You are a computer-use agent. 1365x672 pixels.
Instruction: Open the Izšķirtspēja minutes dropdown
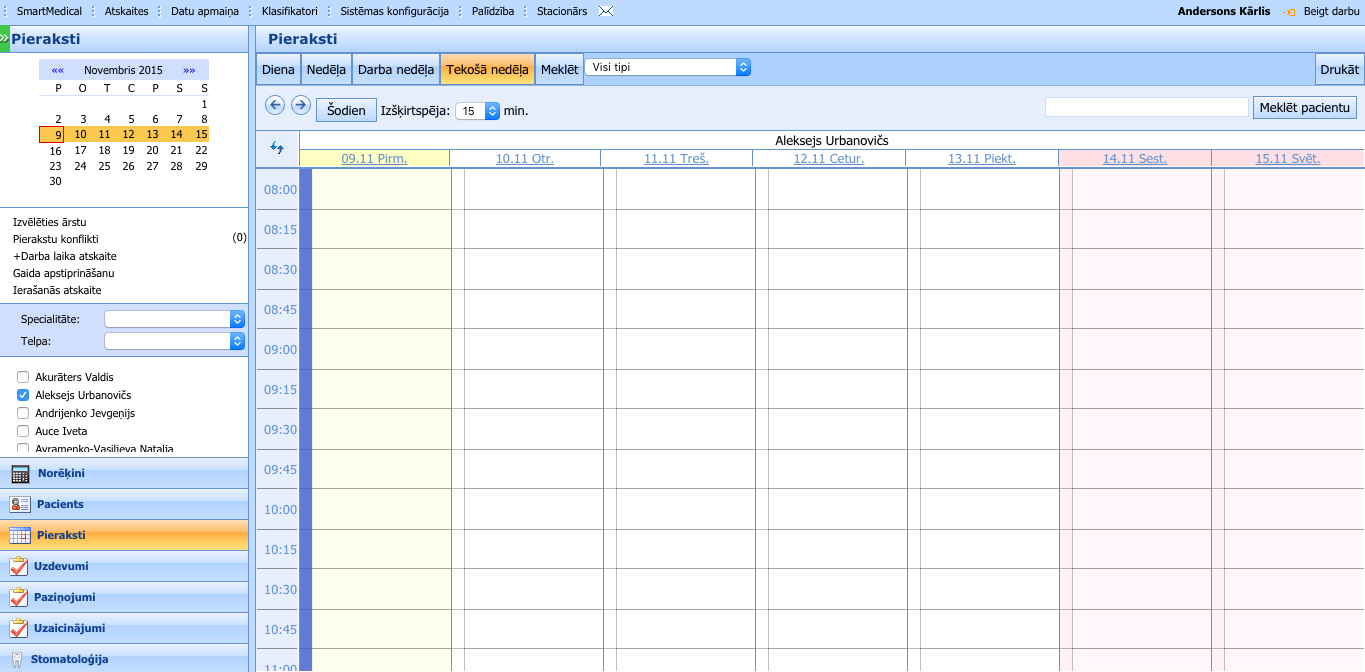tap(477, 111)
